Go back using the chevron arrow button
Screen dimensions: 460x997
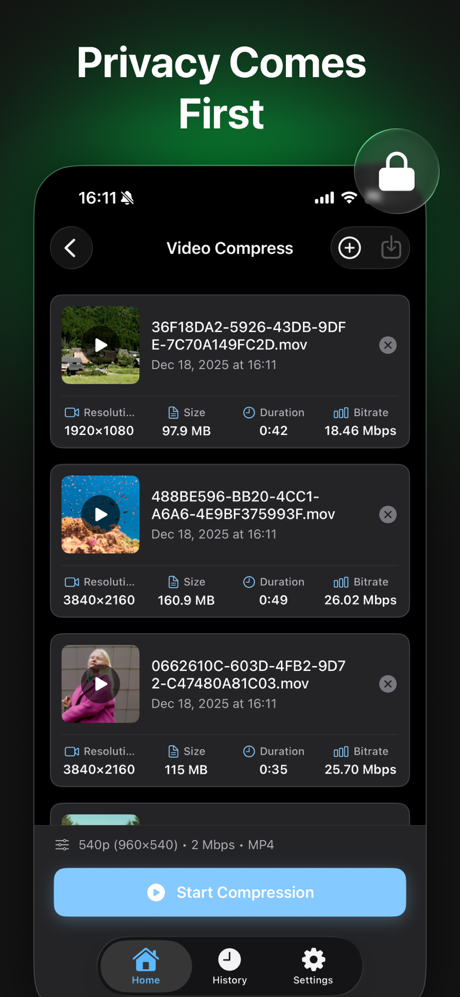(x=71, y=248)
